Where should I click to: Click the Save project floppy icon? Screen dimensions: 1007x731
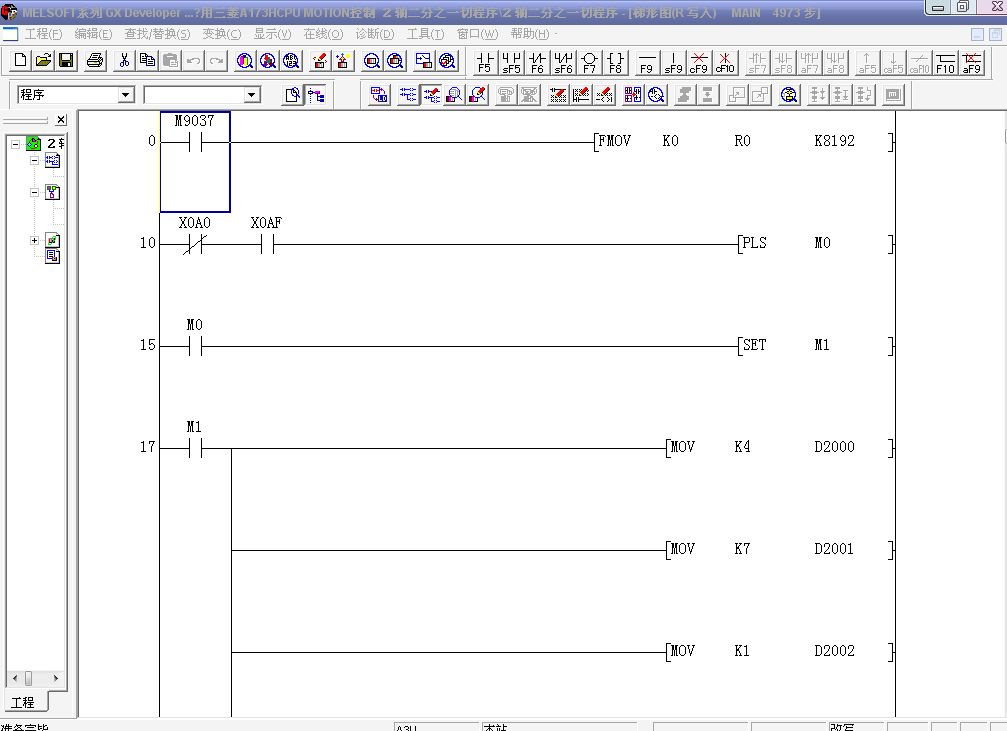tap(66, 61)
